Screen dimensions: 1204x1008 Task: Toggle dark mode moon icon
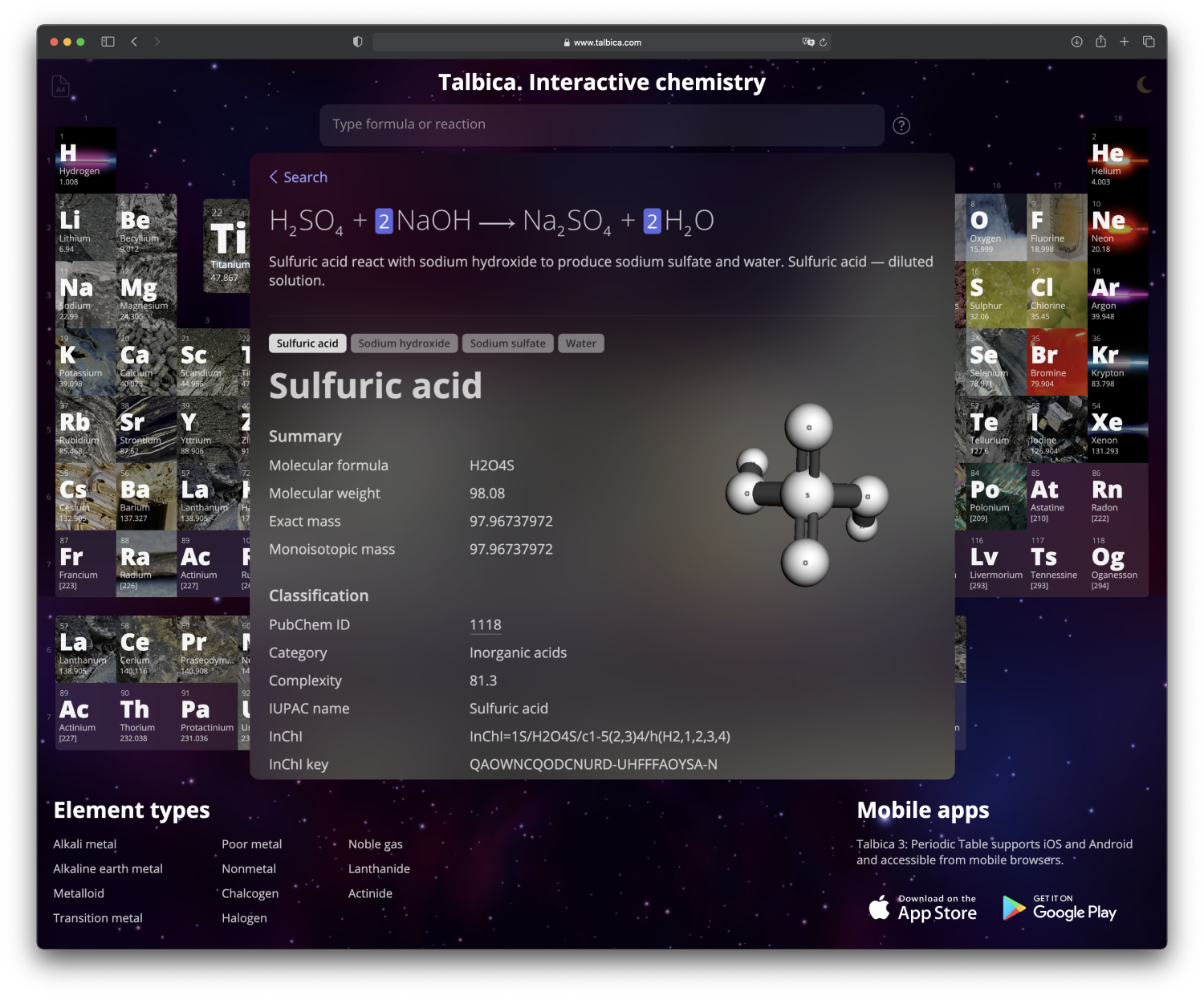pyautogui.click(x=1145, y=85)
